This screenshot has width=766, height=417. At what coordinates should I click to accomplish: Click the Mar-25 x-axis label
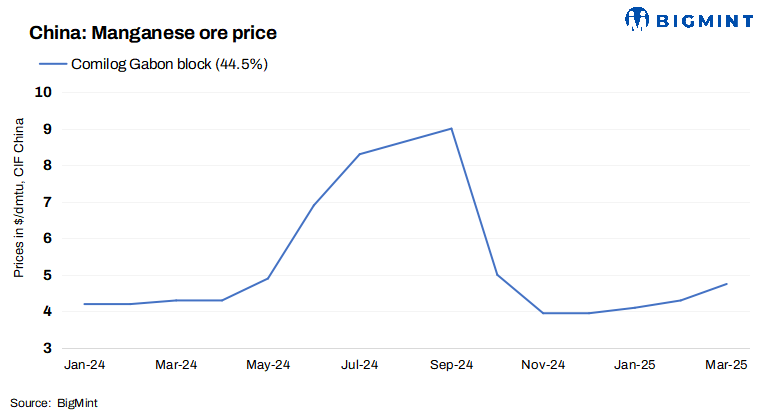727,365
